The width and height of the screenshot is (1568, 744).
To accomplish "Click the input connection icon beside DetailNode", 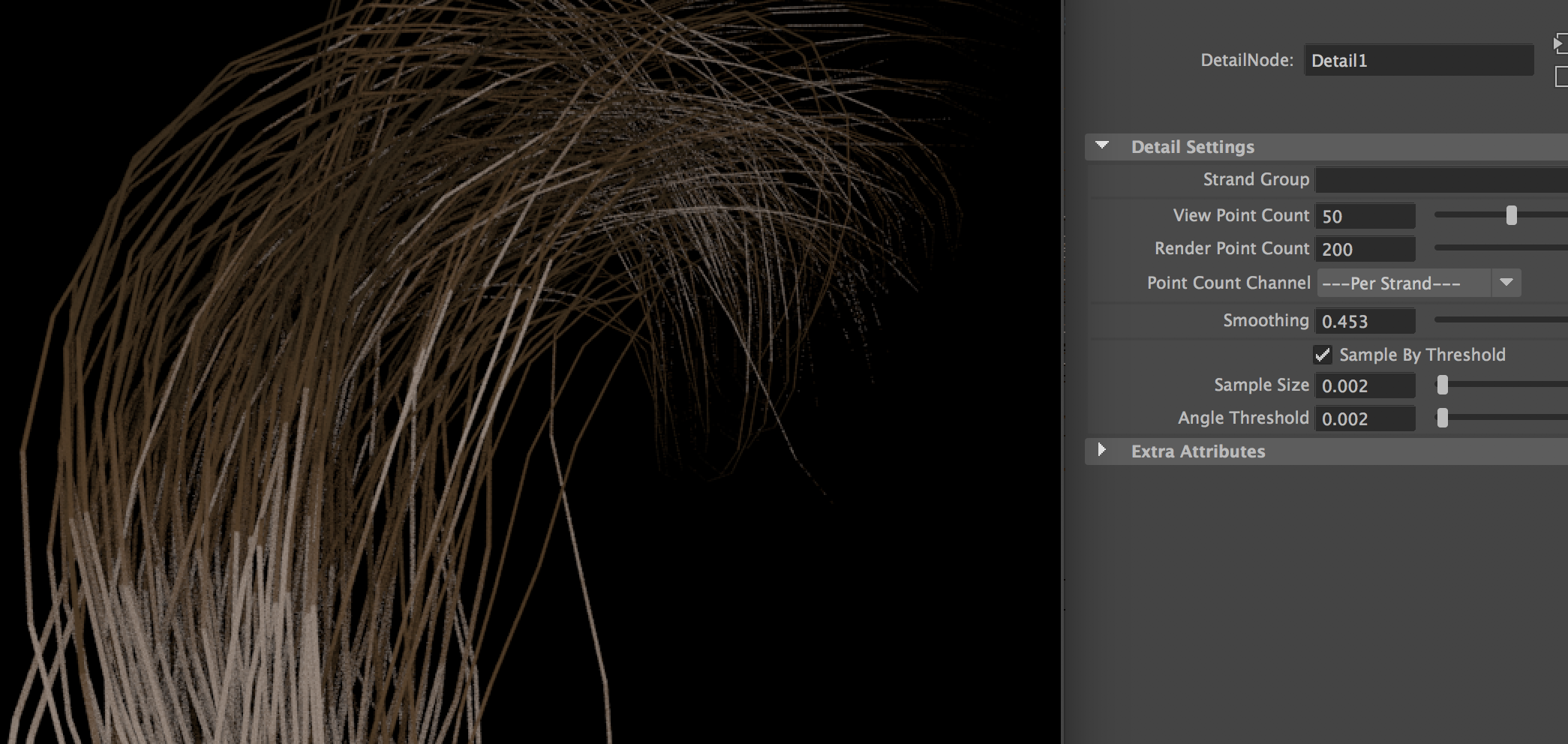I will [1560, 43].
